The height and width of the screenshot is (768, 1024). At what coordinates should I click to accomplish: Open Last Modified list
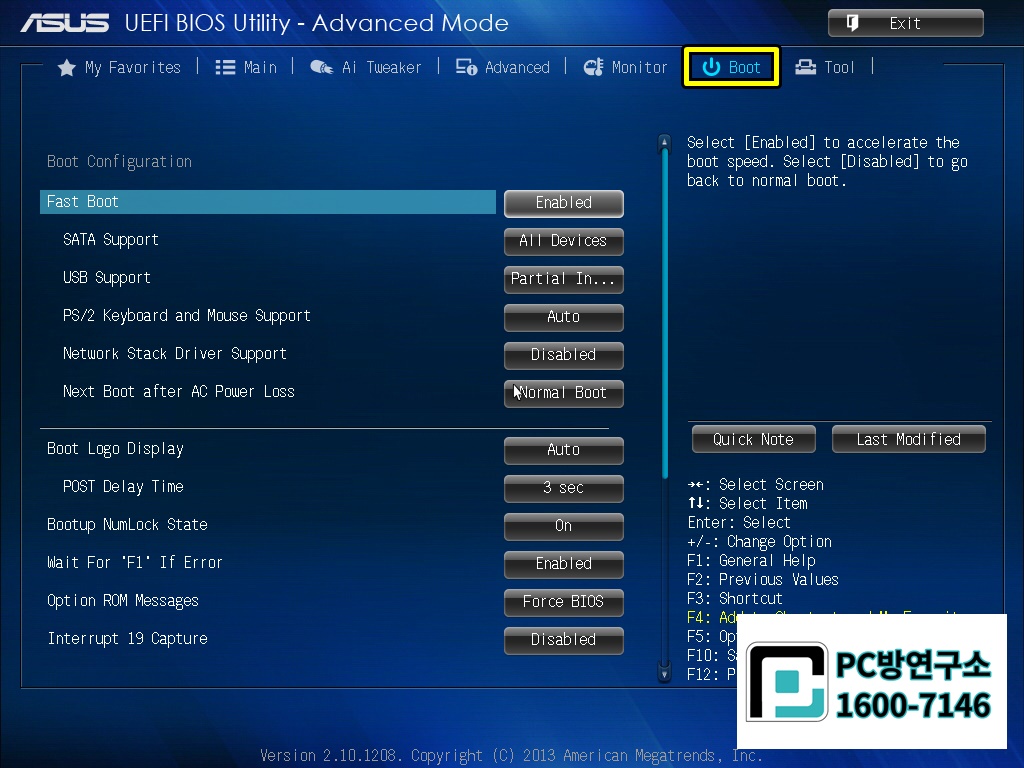[x=908, y=439]
